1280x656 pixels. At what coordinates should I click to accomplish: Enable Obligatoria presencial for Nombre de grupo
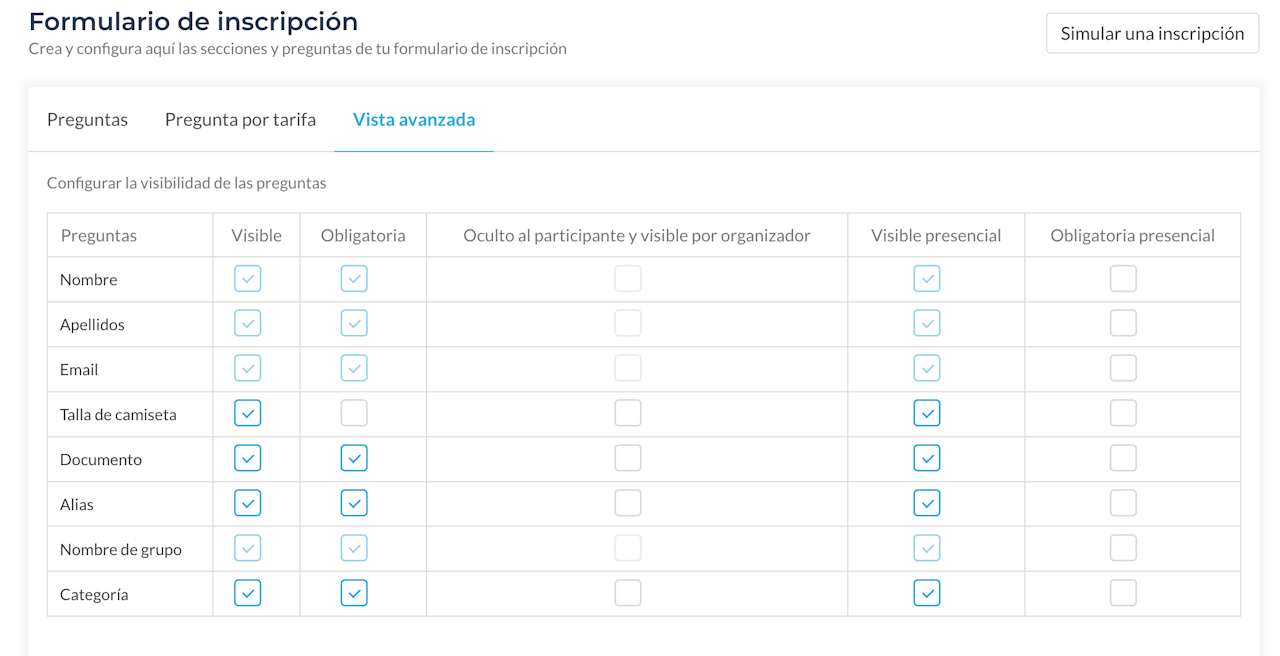click(1123, 548)
